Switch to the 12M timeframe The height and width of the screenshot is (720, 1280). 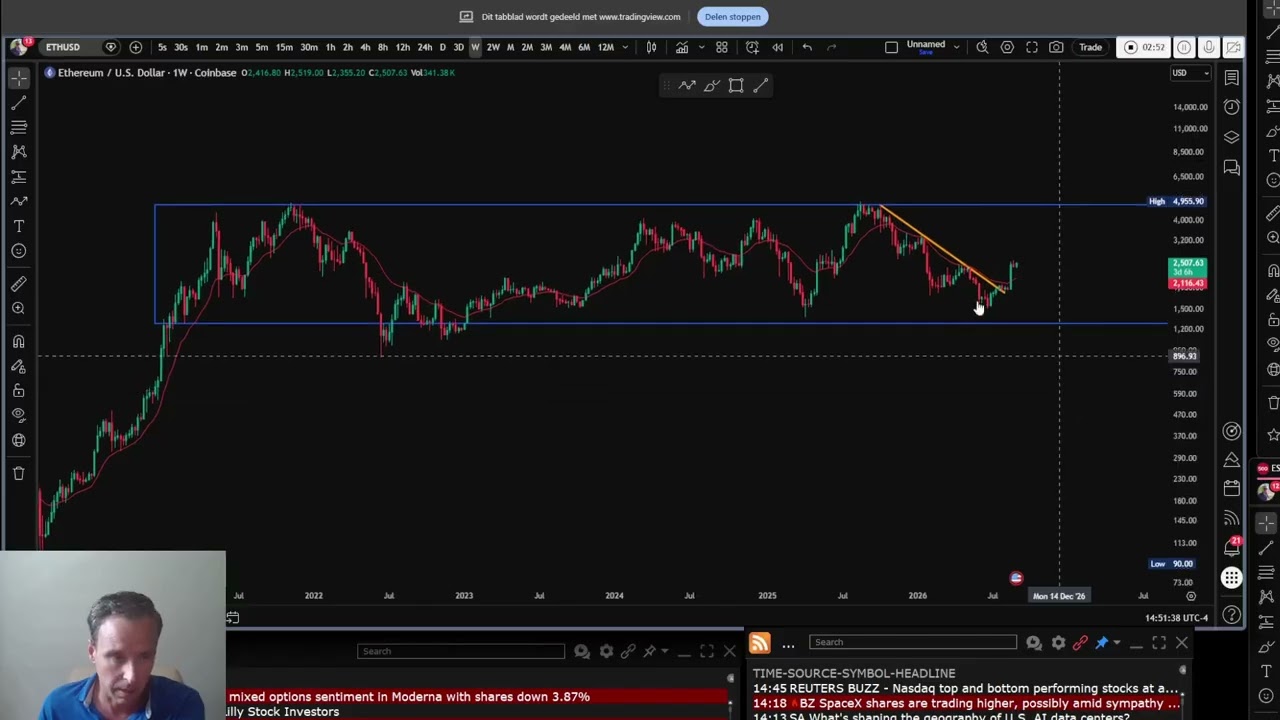point(605,47)
